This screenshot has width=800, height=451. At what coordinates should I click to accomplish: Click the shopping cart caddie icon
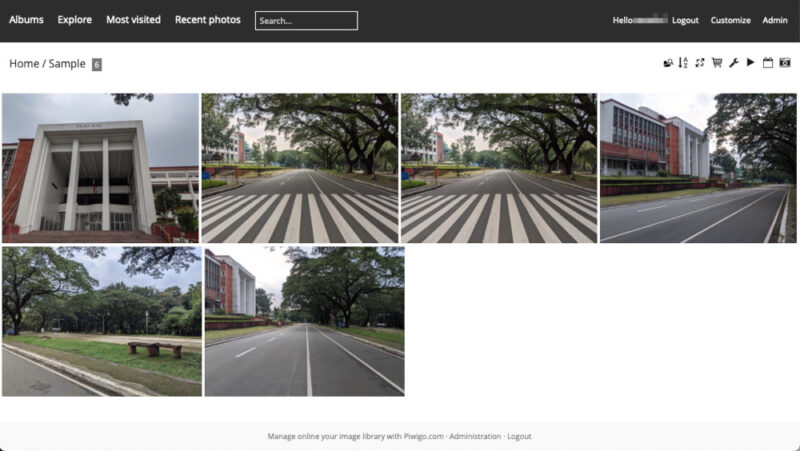[717, 63]
